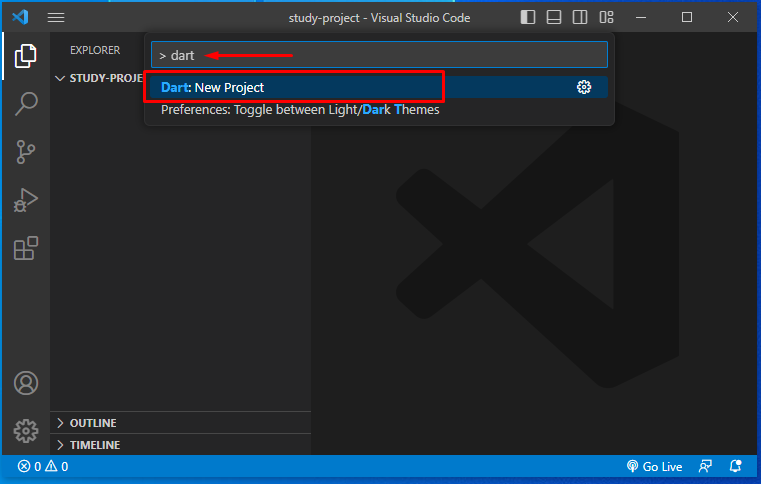
Task: Close the Visual Studio Code window
Action: click(733, 17)
